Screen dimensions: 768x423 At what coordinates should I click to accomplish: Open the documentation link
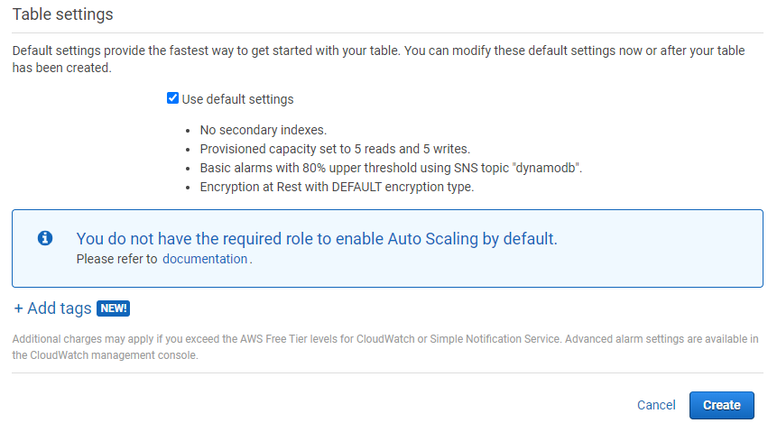204,259
